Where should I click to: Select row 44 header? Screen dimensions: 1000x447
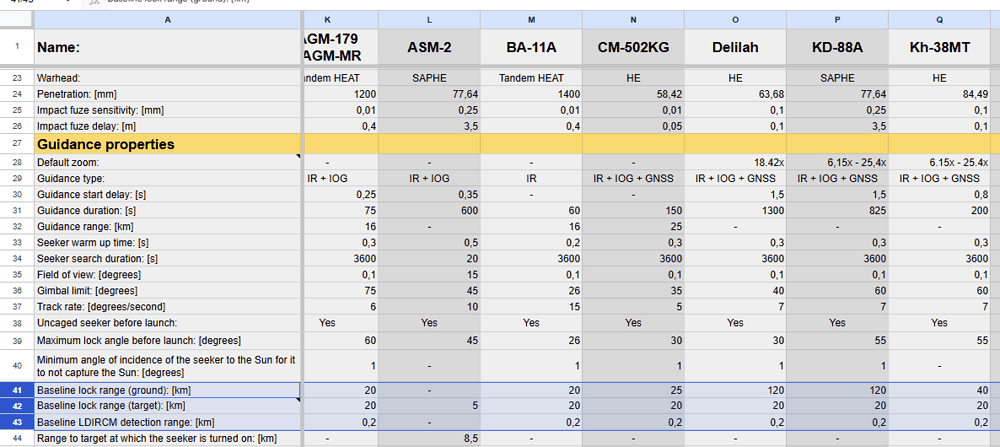pyautogui.click(x=17, y=438)
